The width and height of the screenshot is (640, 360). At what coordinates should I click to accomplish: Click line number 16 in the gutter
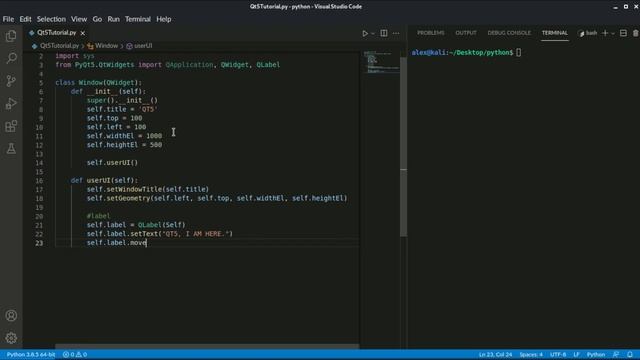(39, 180)
